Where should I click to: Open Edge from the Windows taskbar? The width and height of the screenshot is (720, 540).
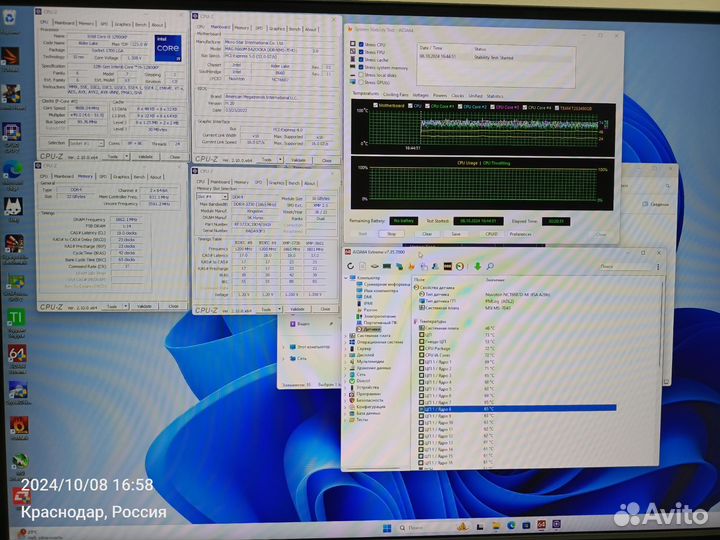click(511, 525)
